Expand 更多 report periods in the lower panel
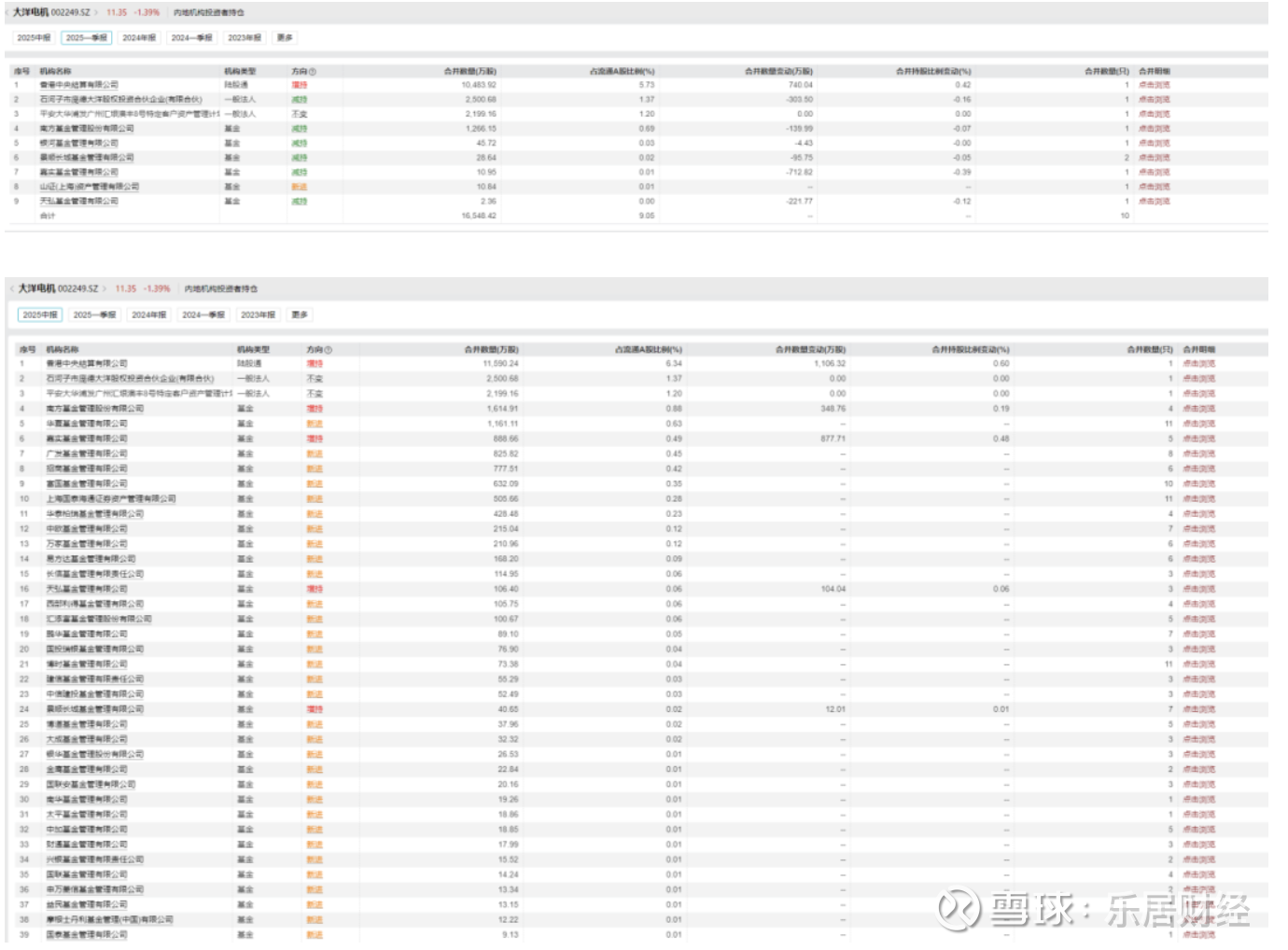1288x950 pixels. [x=300, y=315]
